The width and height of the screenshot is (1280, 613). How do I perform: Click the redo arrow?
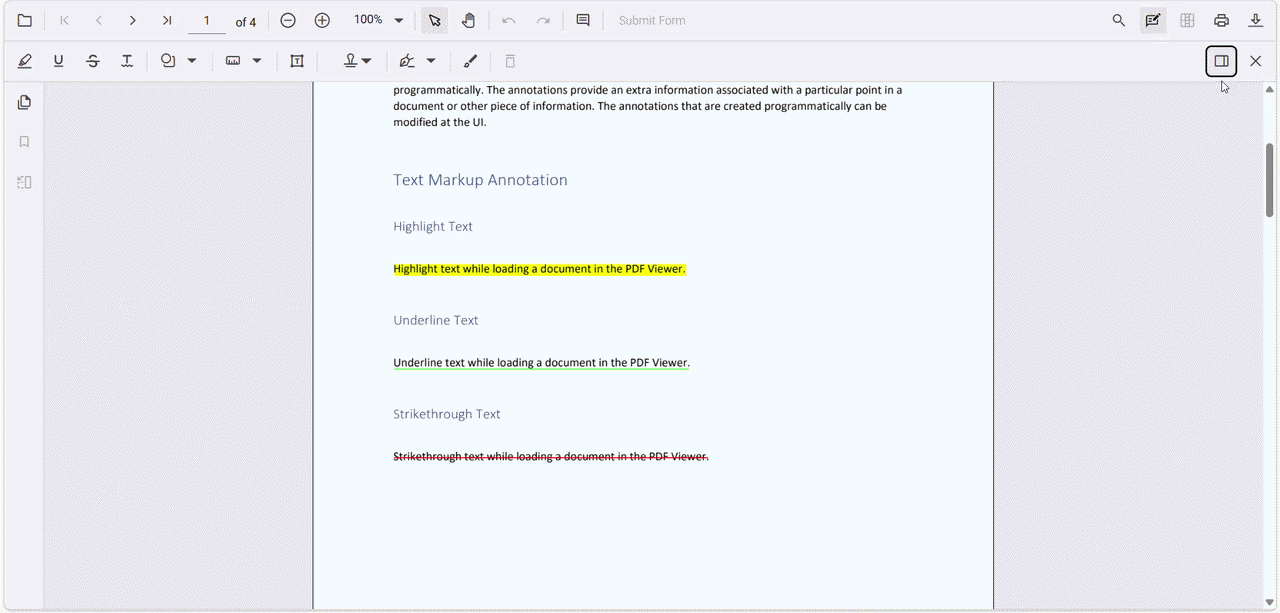click(x=543, y=20)
